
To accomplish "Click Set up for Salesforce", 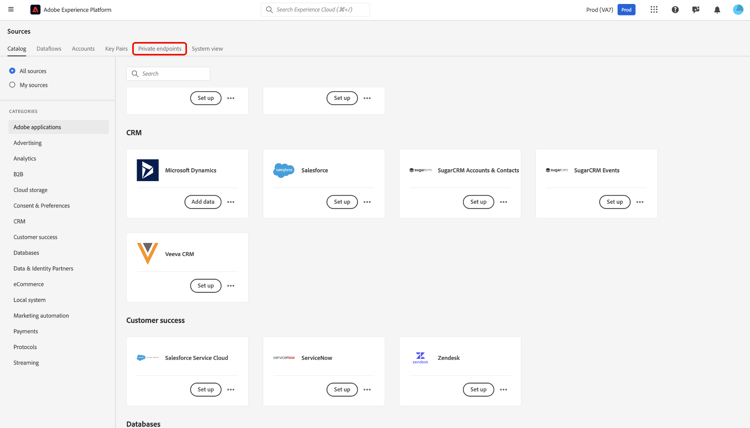I will pyautogui.click(x=342, y=202).
